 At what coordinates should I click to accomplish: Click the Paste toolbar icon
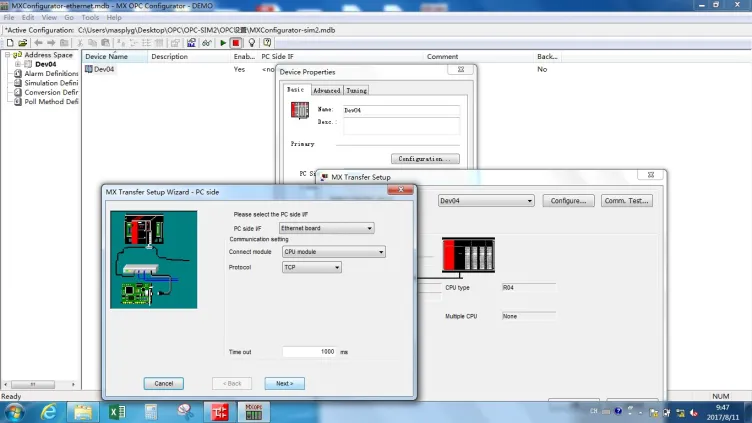[106, 43]
